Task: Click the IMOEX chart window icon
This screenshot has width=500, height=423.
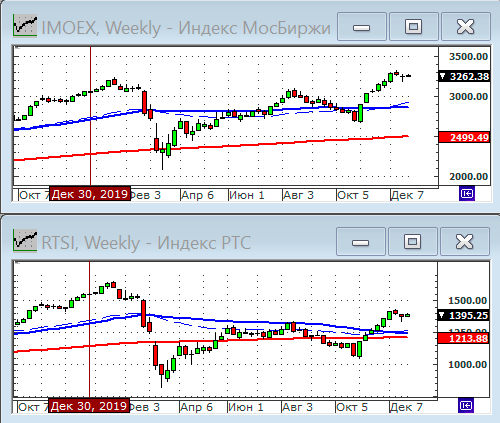Action: click(x=25, y=26)
